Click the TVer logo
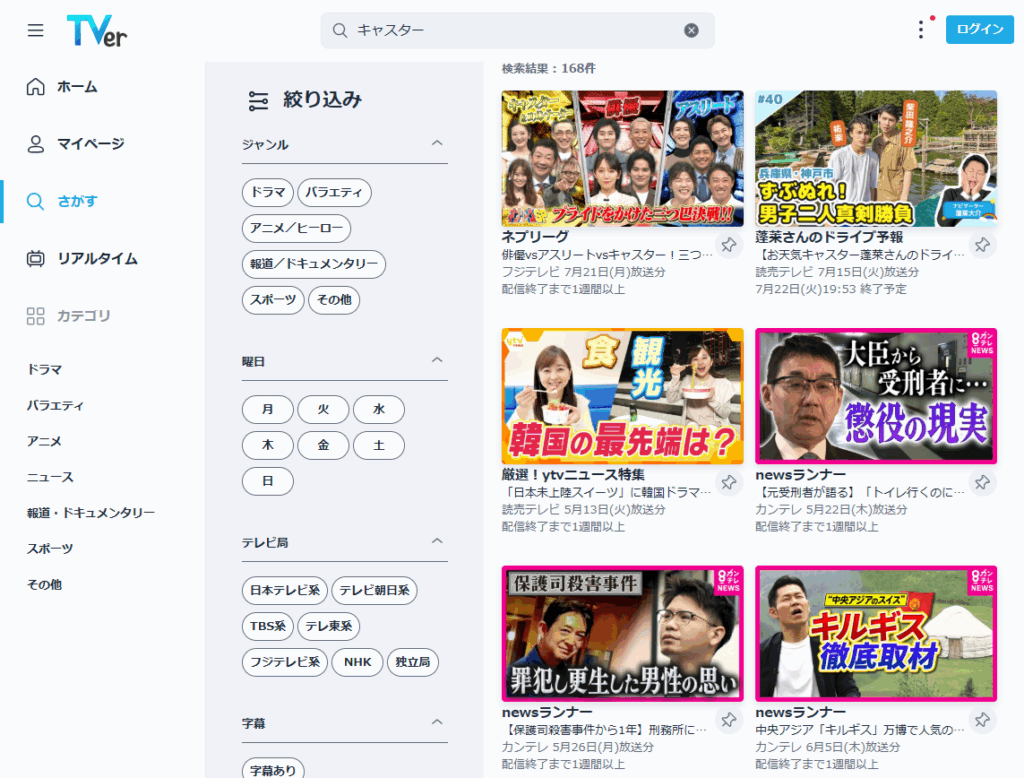Screen dimensions: 1024x778 pos(97,31)
